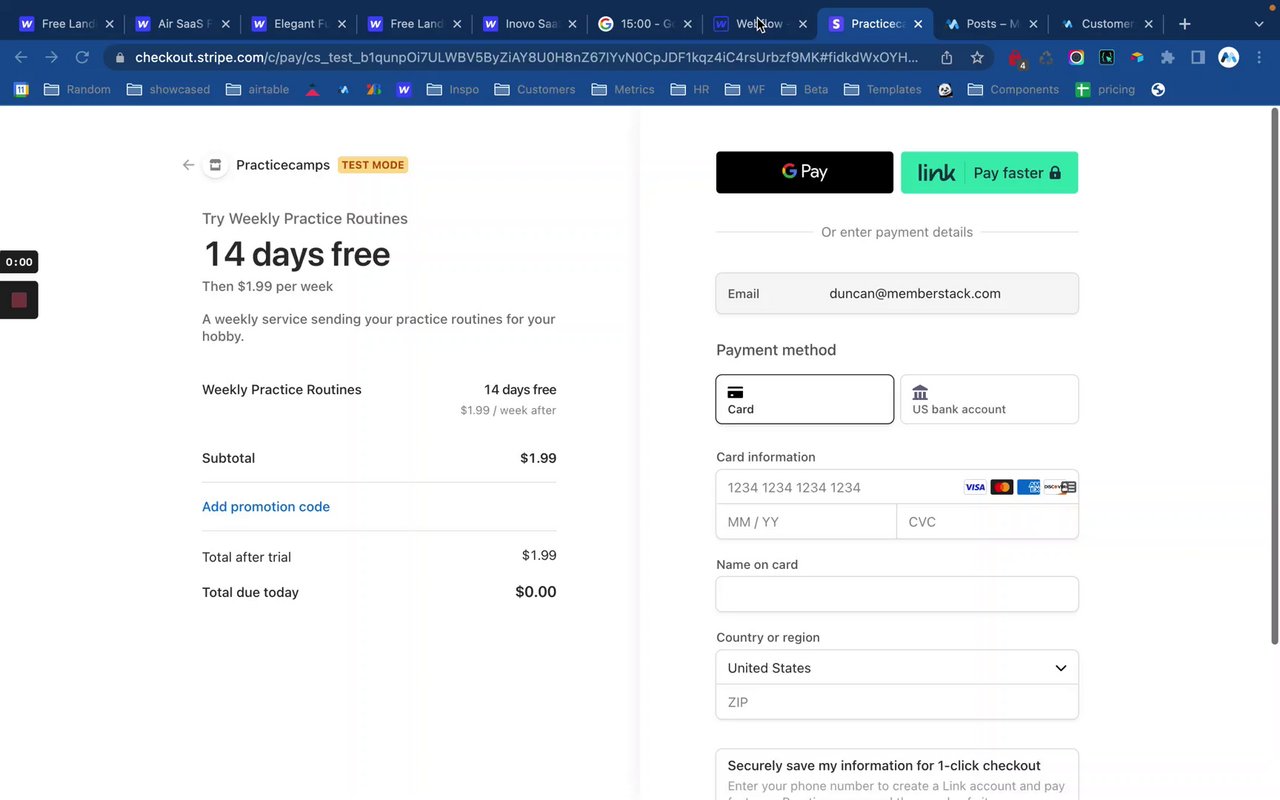Open the Country or region dropdown

(897, 668)
